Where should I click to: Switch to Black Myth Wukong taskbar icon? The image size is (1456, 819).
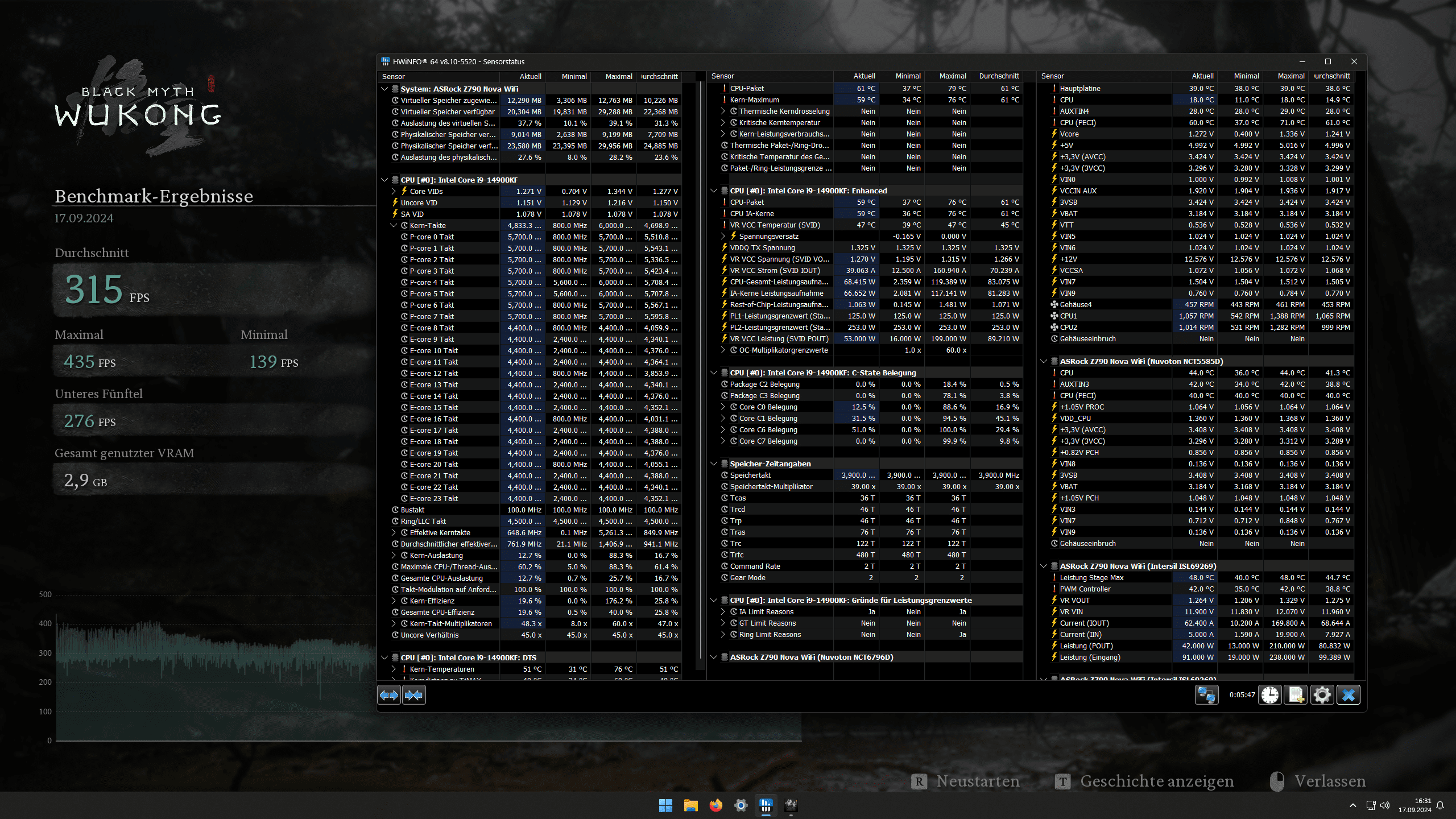point(791,805)
